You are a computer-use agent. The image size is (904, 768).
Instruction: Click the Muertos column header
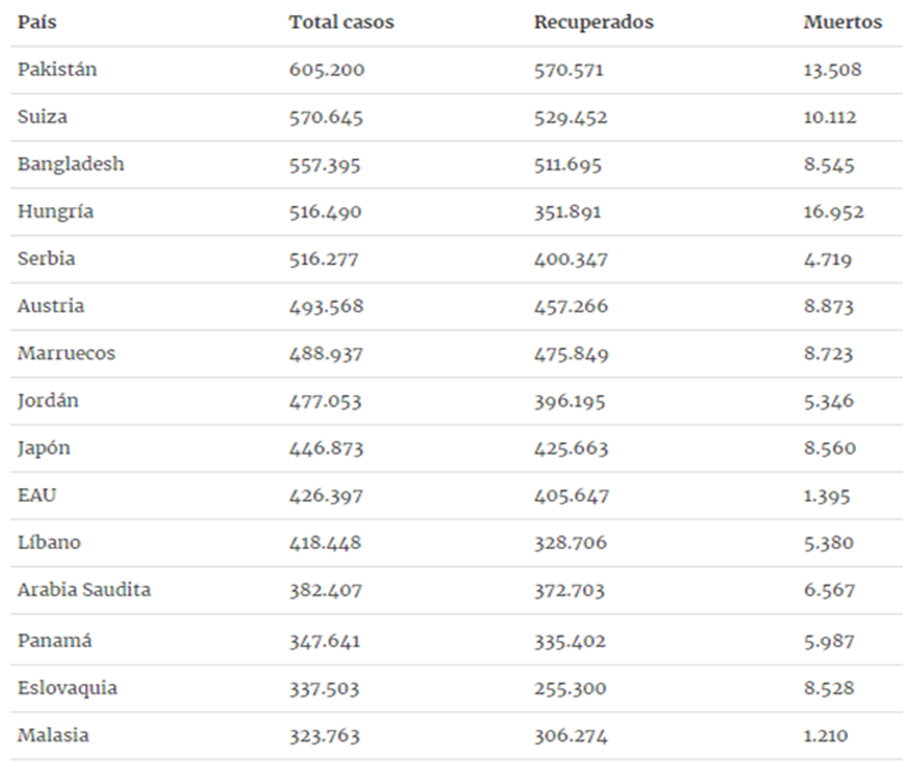coord(843,22)
